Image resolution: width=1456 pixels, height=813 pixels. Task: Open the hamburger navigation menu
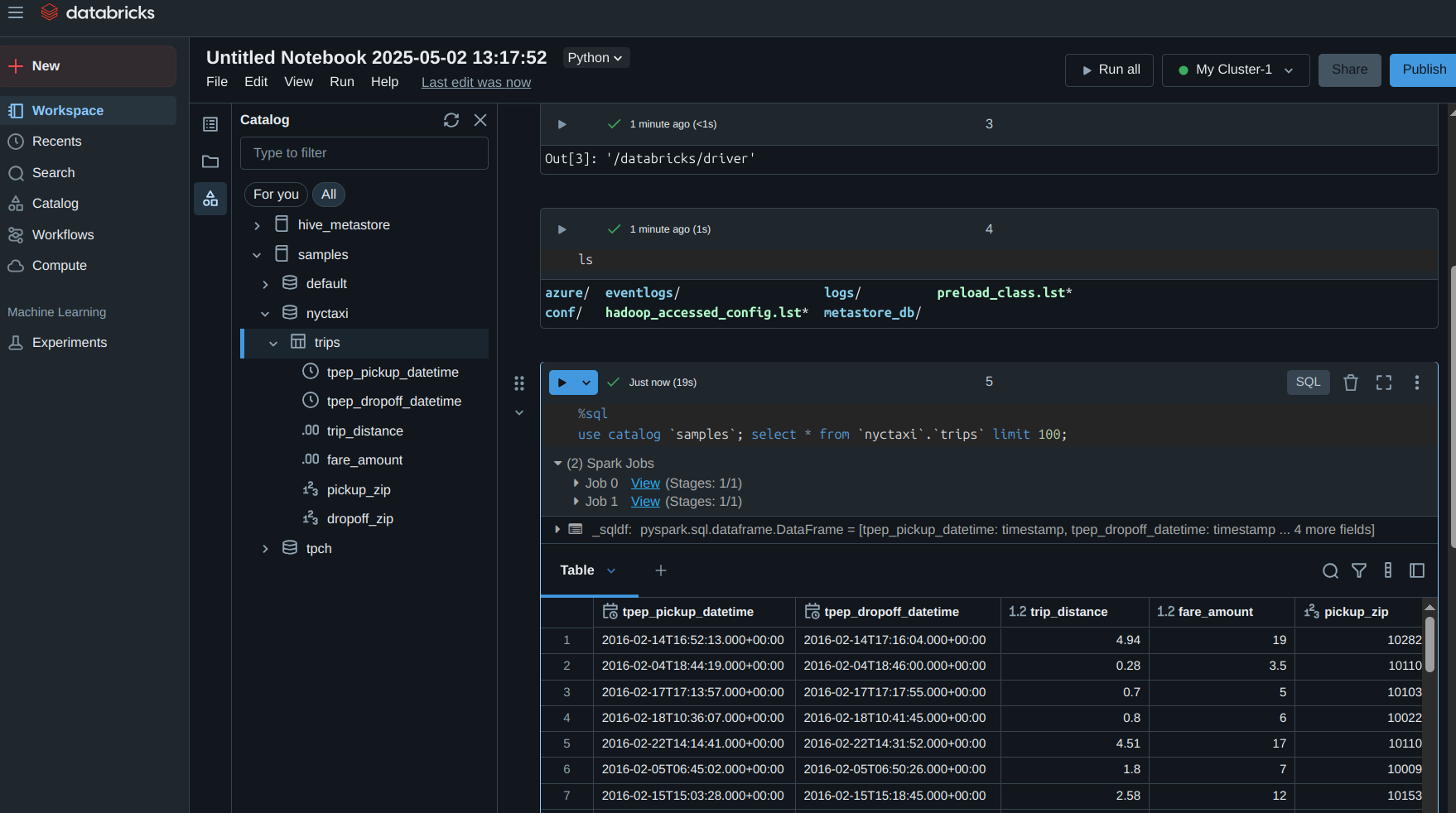tap(16, 12)
